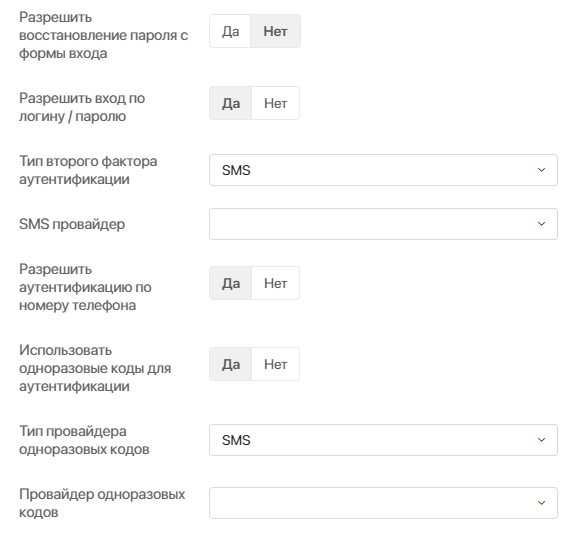Click the "Разрешить вход по логину / паролю" label
The height and width of the screenshot is (534, 568).
(x=82, y=107)
